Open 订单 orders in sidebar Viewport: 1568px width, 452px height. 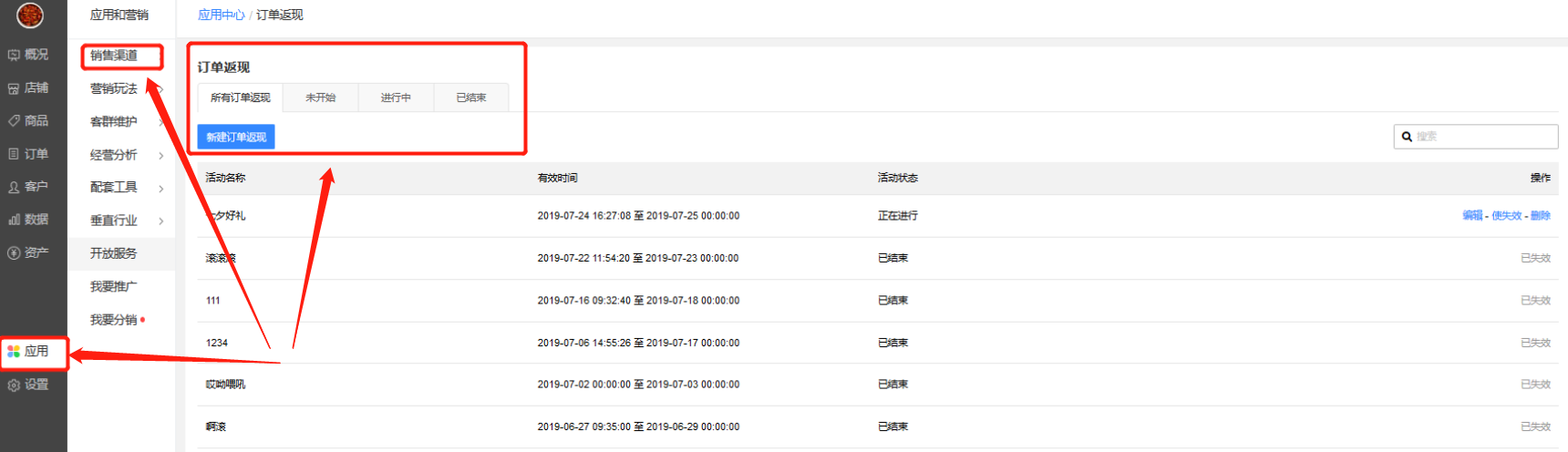pos(28,154)
